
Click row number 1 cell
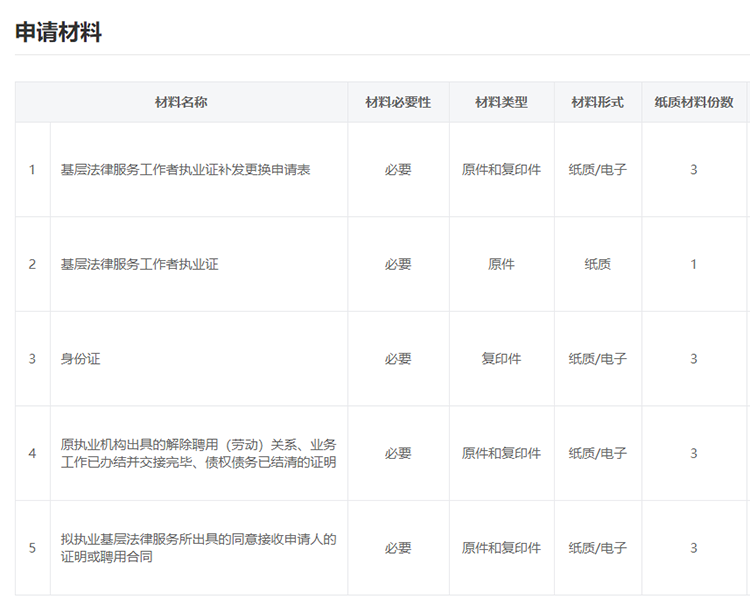pyautogui.click(x=32, y=170)
